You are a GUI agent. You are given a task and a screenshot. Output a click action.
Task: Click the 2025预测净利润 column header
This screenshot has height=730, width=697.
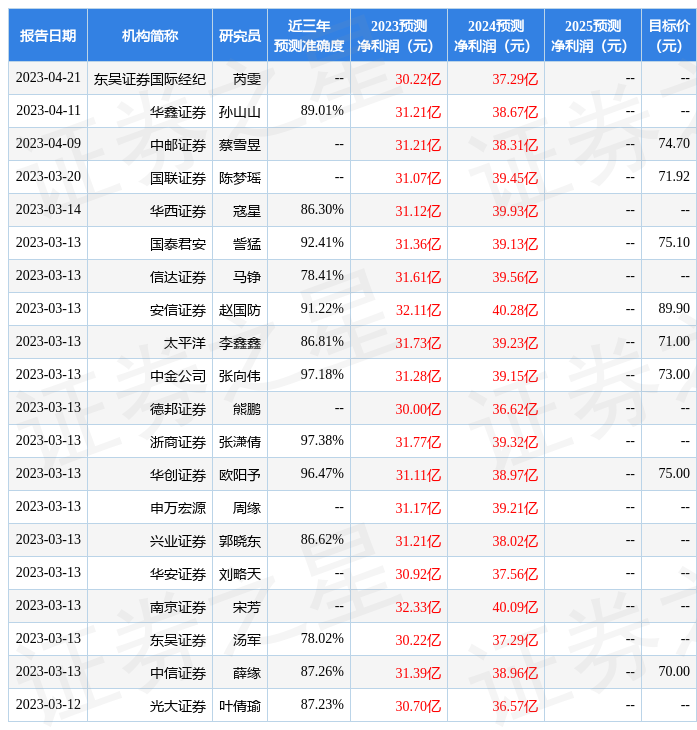593,35
